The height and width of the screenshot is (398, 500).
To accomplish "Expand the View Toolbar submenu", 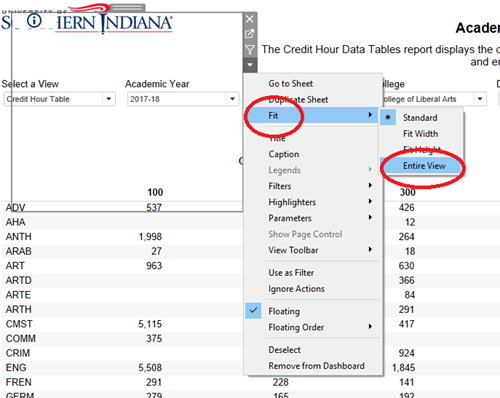I will [311, 250].
